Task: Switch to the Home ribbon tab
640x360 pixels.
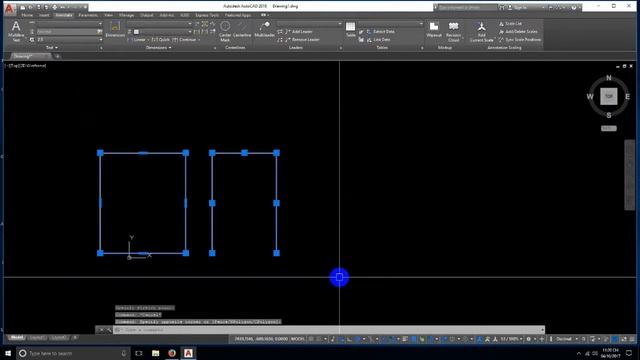Action: pos(27,15)
